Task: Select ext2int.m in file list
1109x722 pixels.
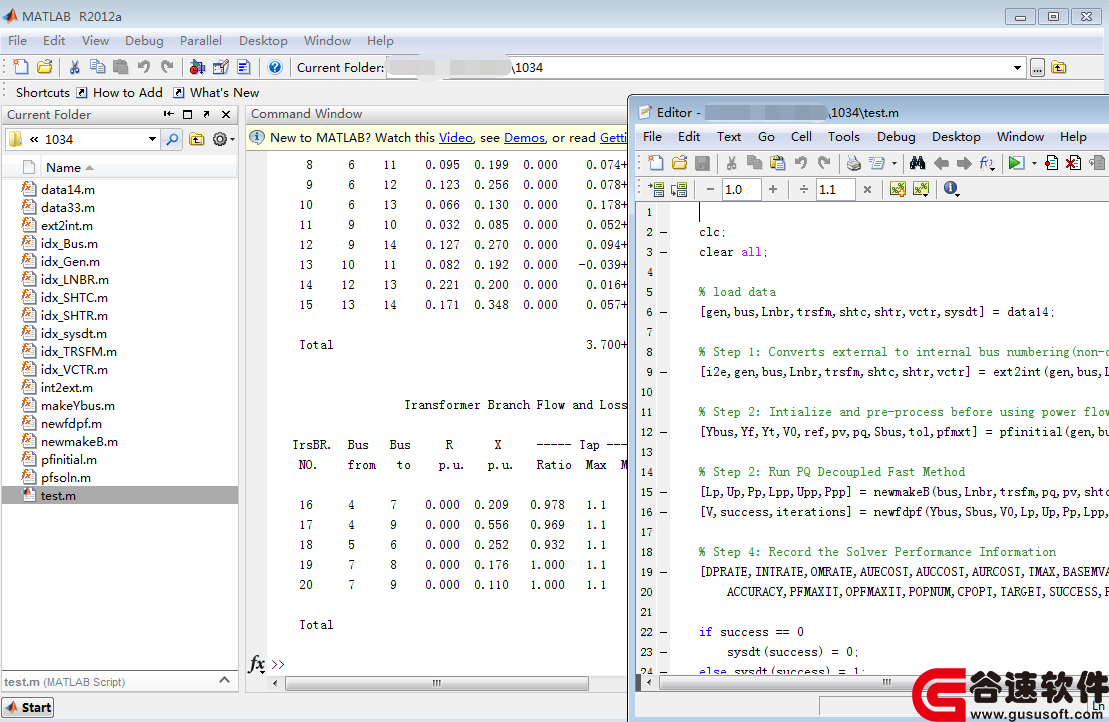Action: [66, 226]
